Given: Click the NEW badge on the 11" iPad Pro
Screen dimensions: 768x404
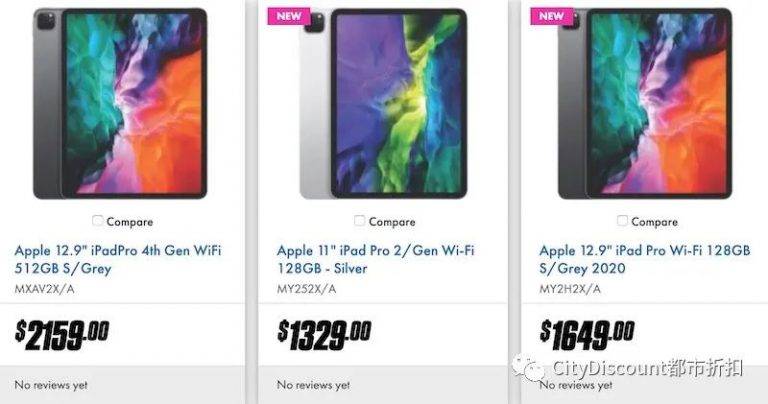Looking at the screenshot, I should click(288, 16).
